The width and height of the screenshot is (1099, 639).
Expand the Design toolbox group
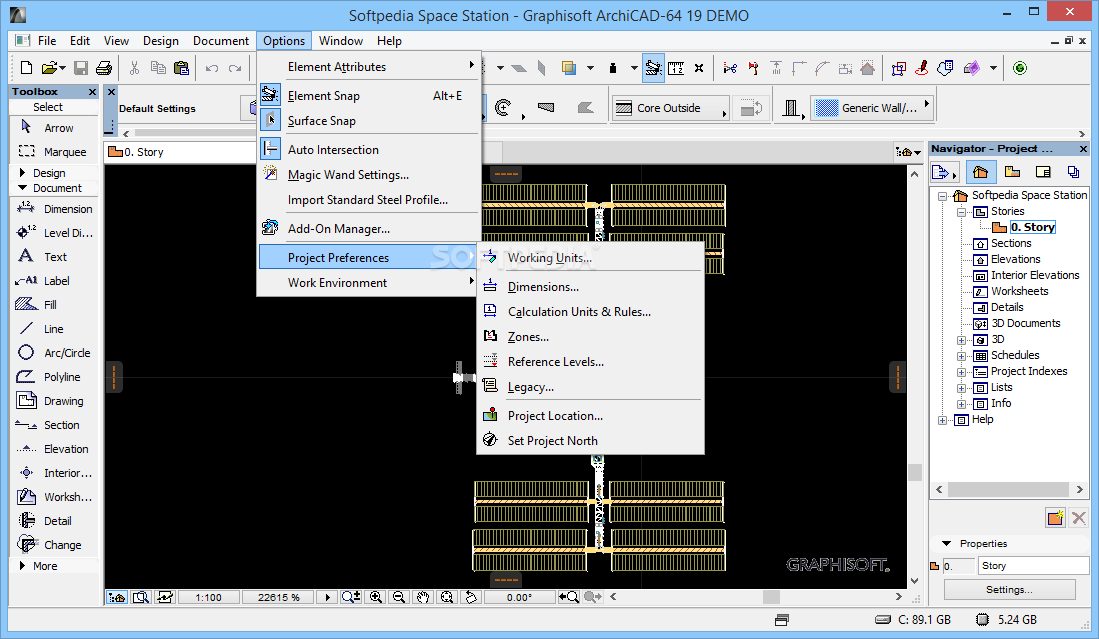(x=22, y=172)
